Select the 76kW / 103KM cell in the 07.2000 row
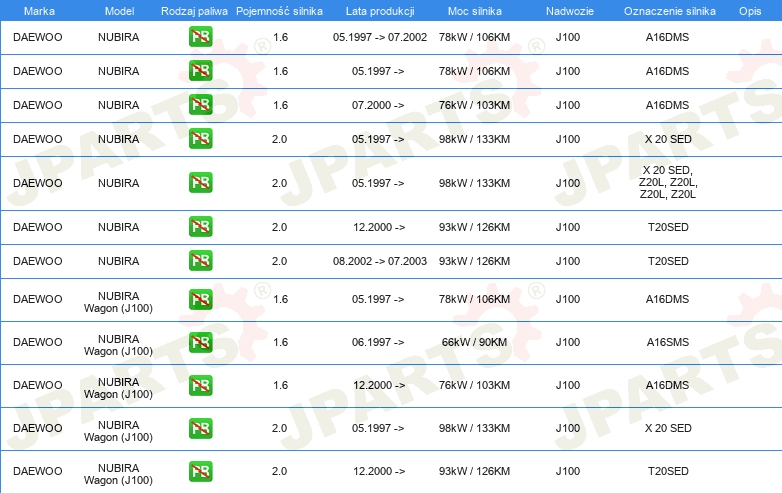782x493 pixels. tap(474, 105)
